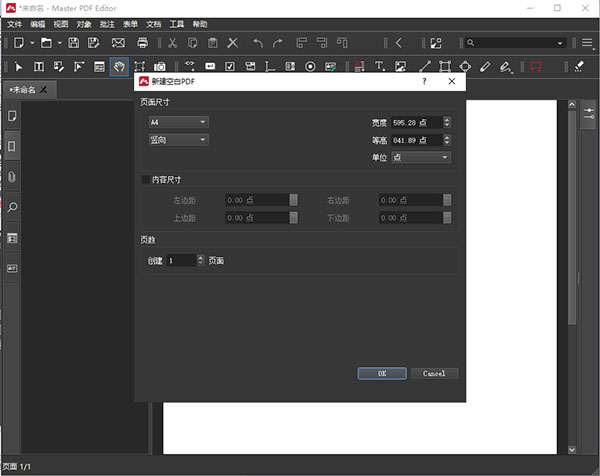Open the 文件 menu
The height and width of the screenshot is (476, 600).
click(14, 23)
